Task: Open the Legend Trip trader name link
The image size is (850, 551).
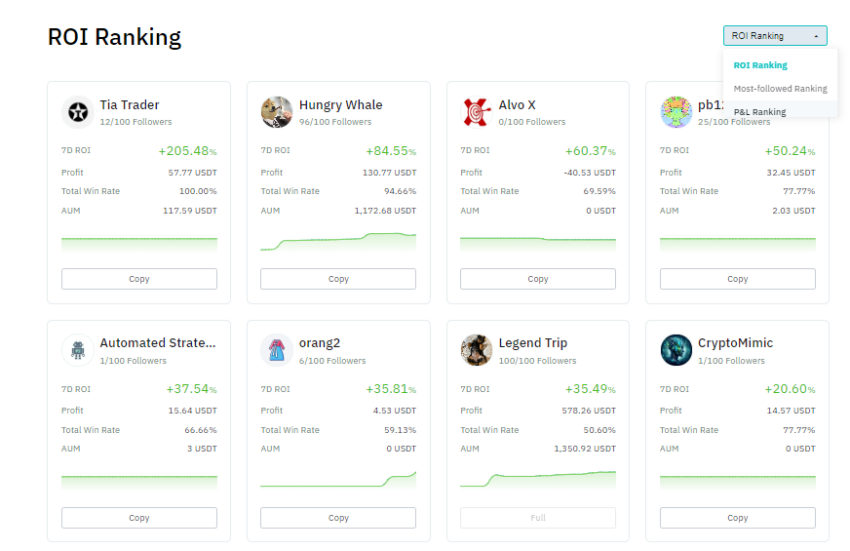Action: 533,343
